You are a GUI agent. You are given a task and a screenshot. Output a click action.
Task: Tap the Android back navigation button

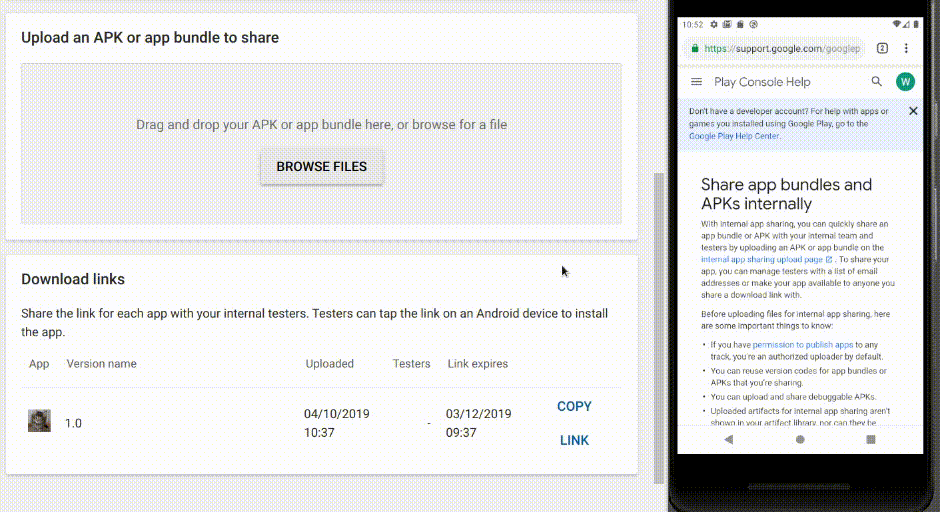728,439
